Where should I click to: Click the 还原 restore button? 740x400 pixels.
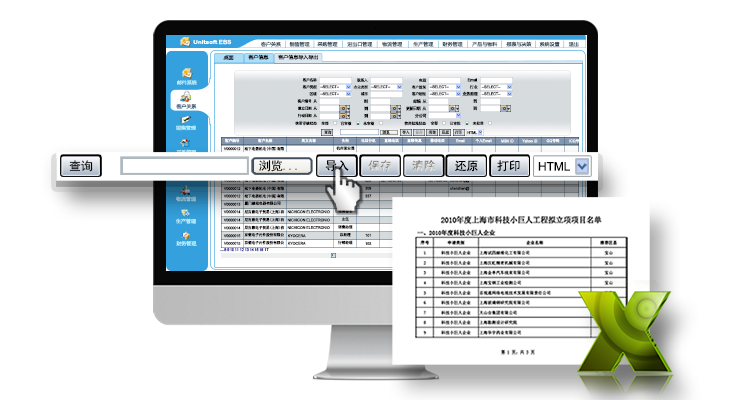coord(462,166)
